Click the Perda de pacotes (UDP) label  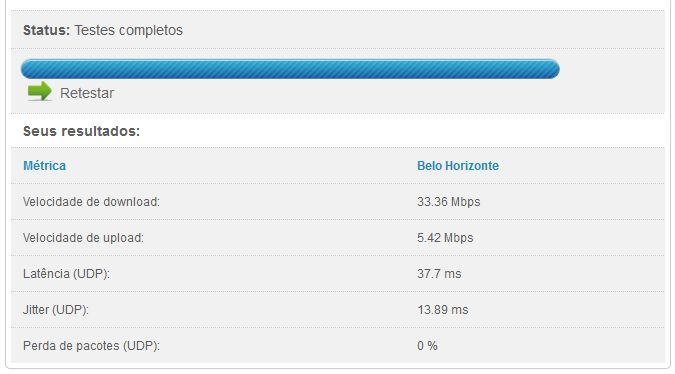(91, 346)
